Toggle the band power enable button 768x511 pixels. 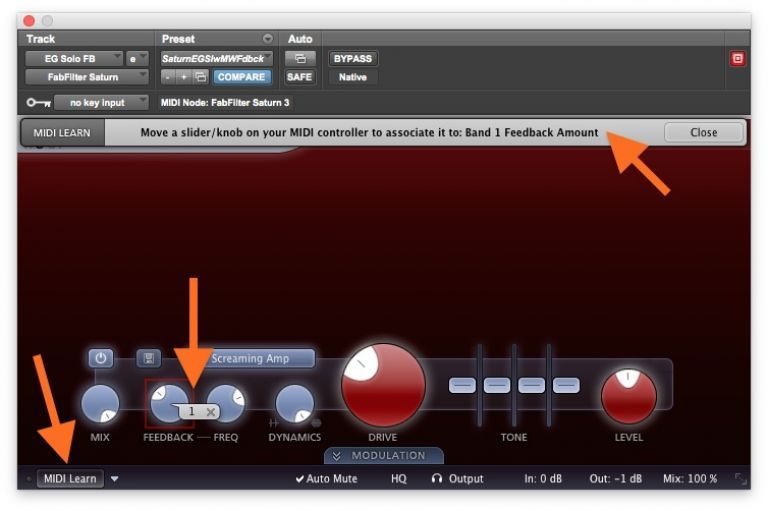pyautogui.click(x=100, y=358)
